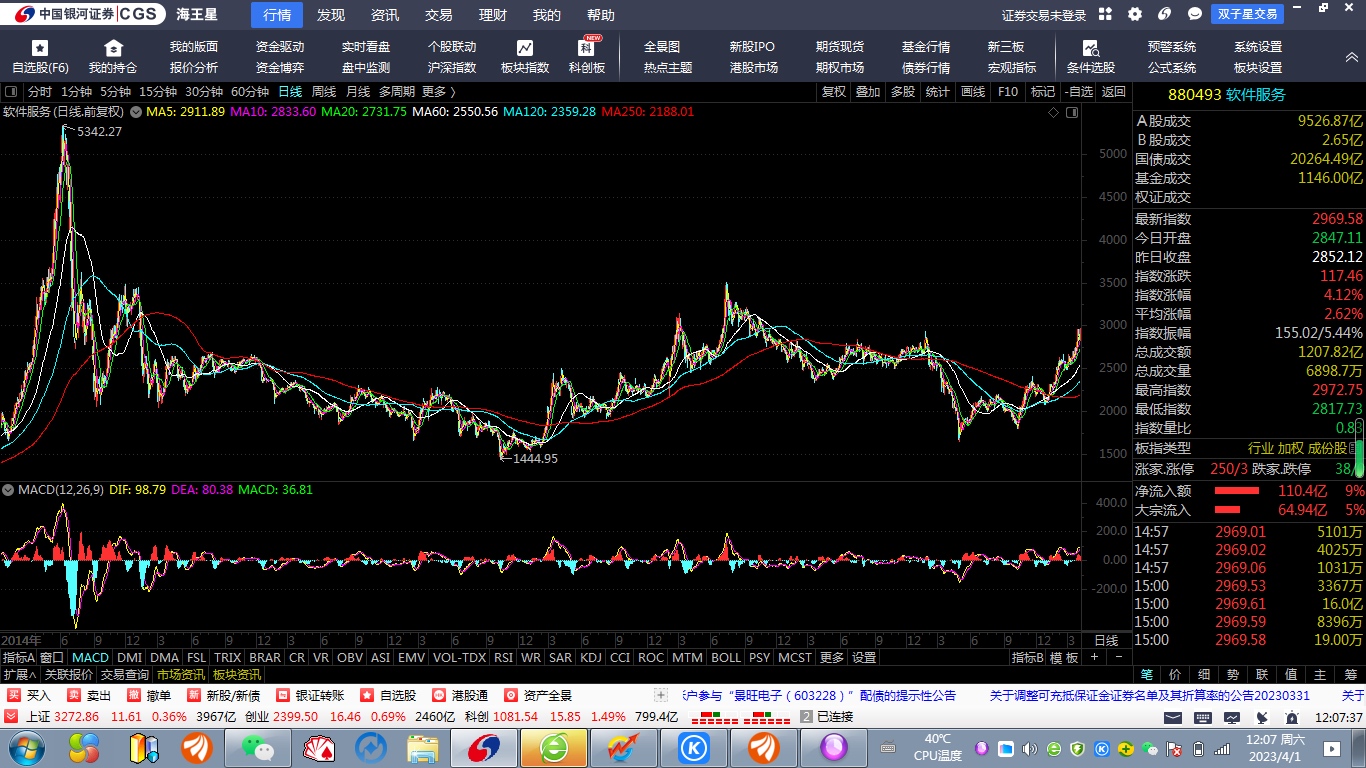Viewport: 1366px width, 768px height.
Task: Click the settings gear icon in title bar
Action: [x=1135, y=14]
